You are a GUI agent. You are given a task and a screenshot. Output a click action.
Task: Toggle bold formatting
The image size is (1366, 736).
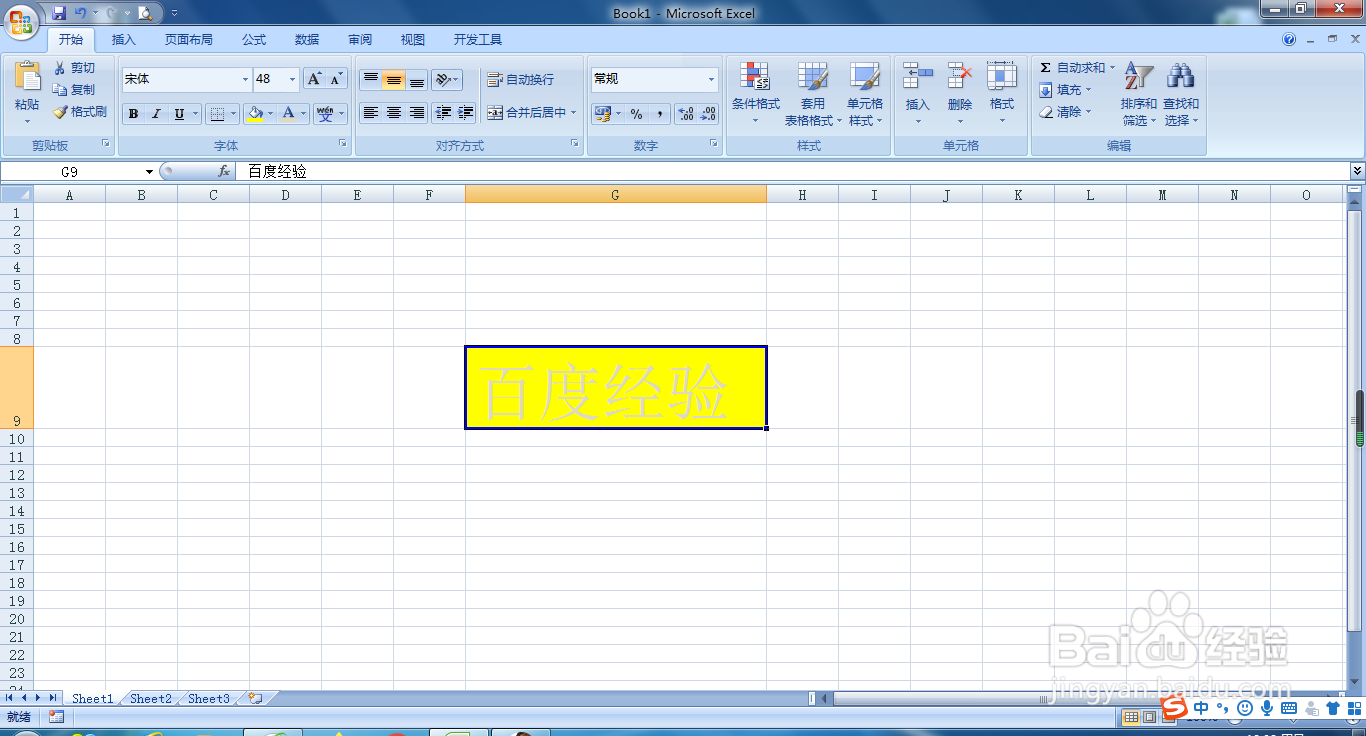133,114
